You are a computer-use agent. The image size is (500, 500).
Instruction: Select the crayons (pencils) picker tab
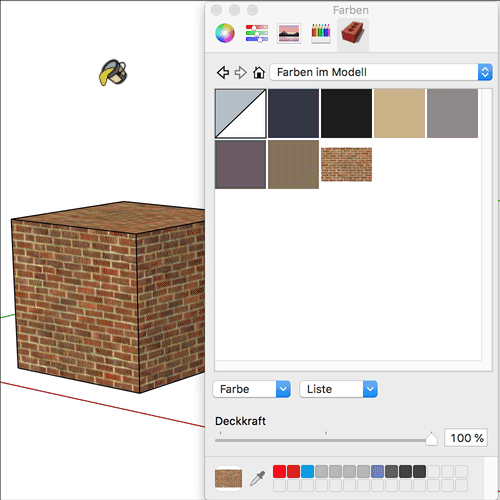321,34
